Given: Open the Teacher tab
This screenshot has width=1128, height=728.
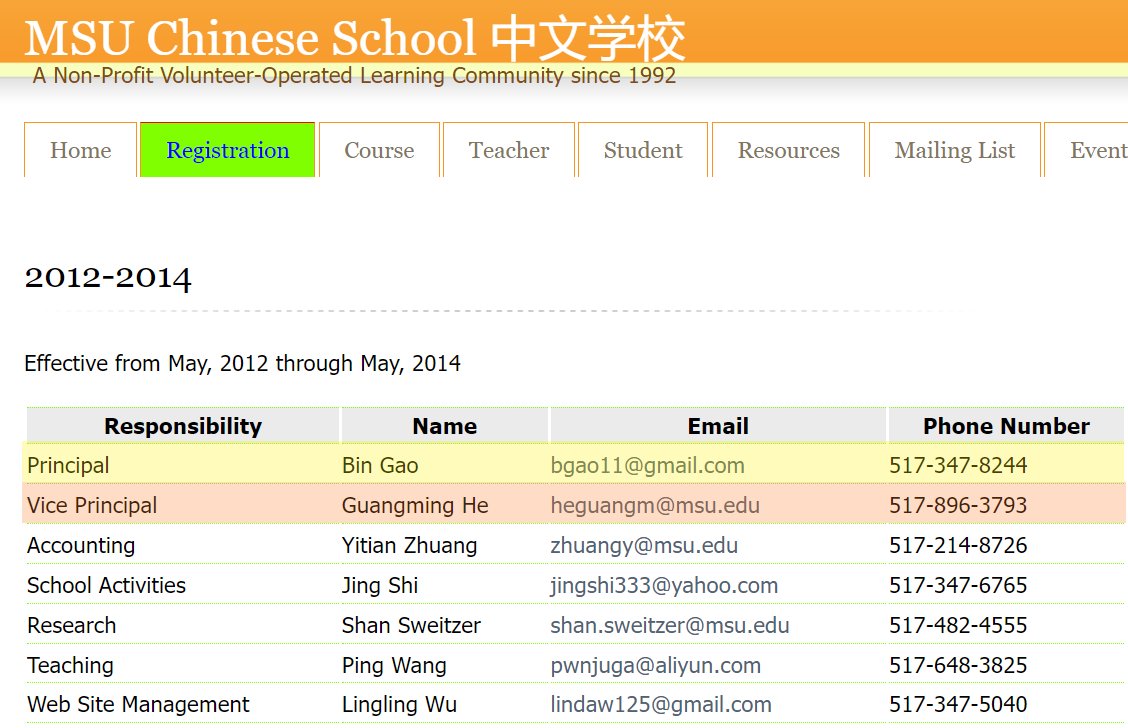Looking at the screenshot, I should click(509, 150).
